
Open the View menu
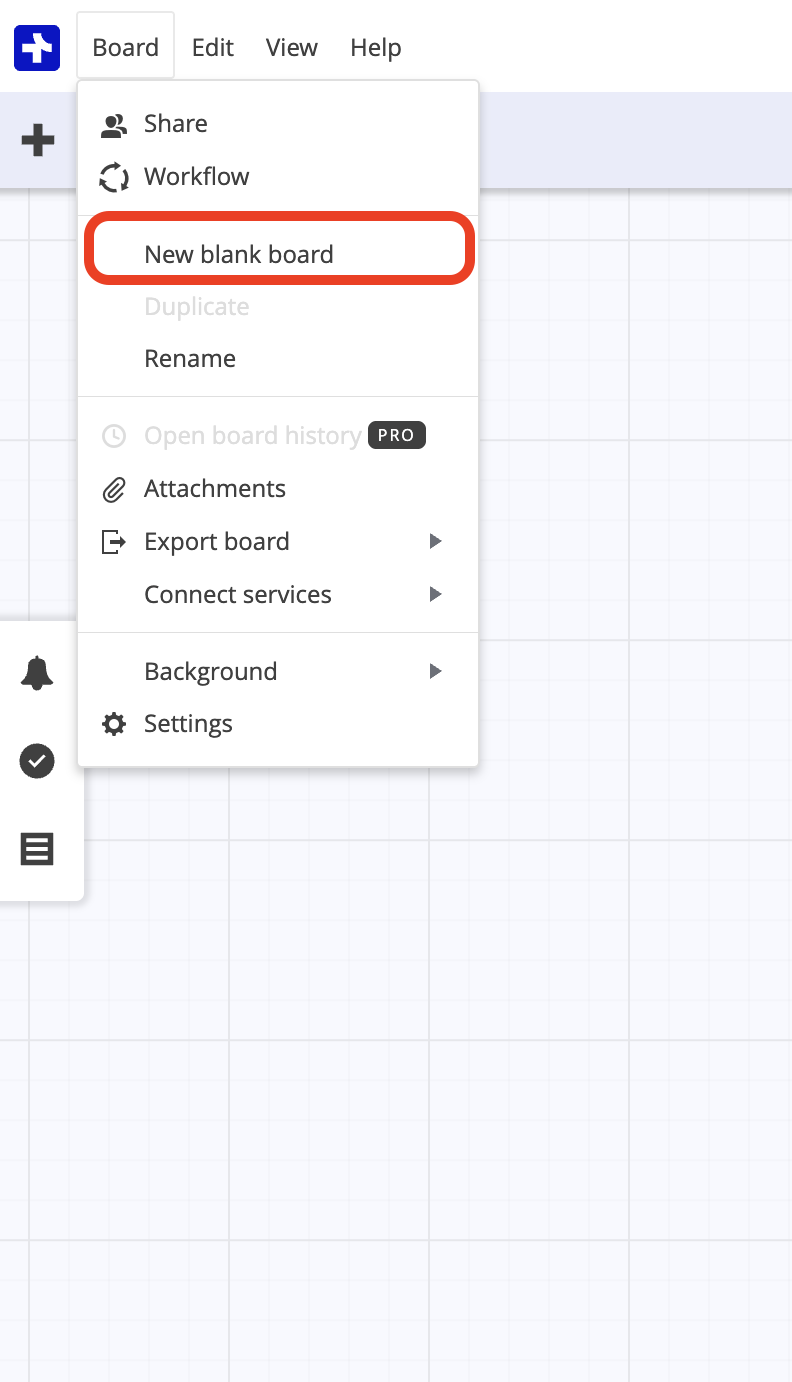click(291, 47)
